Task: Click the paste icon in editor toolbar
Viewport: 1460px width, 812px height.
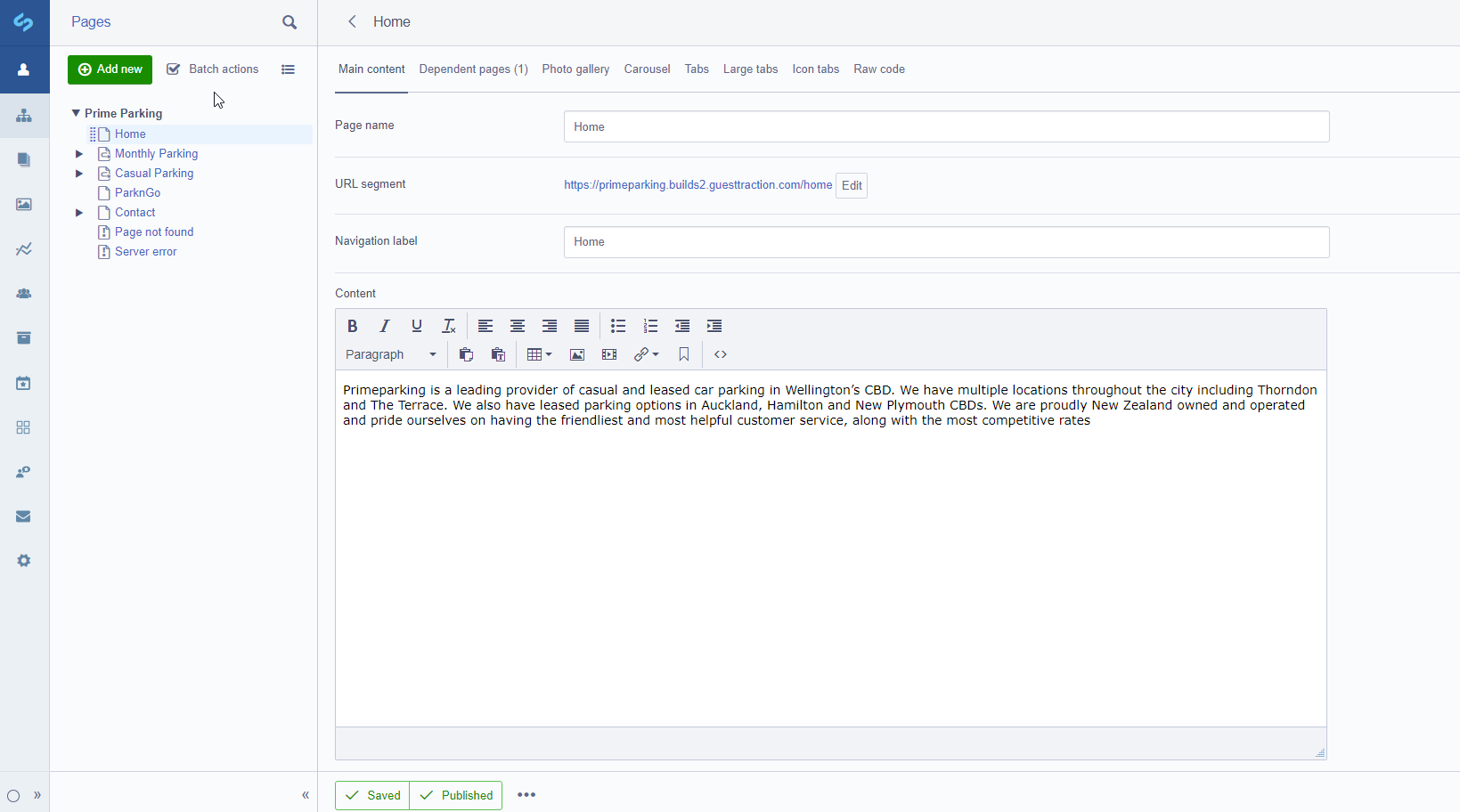Action: [466, 354]
